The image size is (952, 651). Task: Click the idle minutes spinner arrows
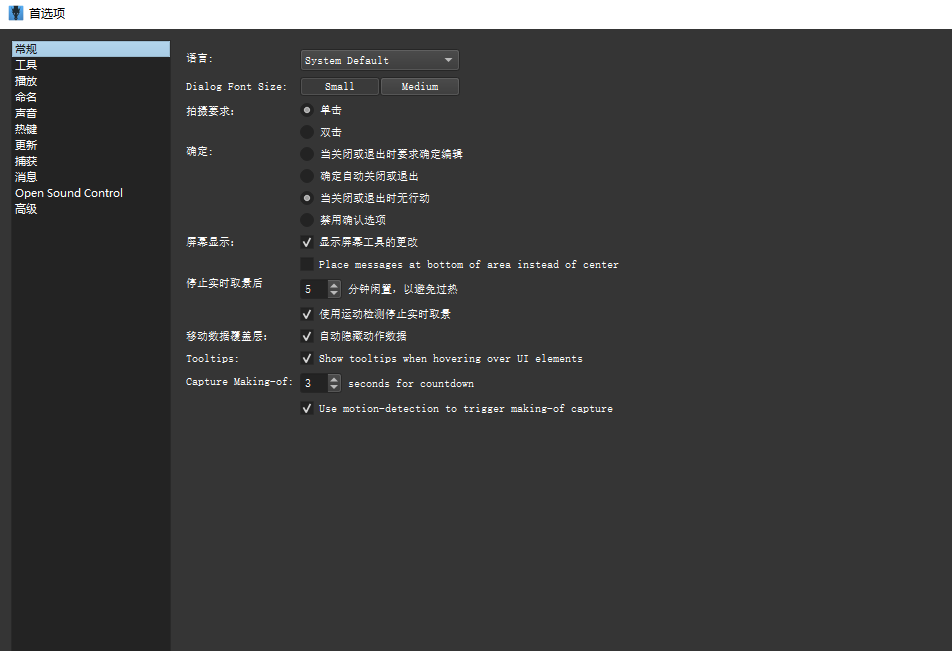[x=334, y=289]
